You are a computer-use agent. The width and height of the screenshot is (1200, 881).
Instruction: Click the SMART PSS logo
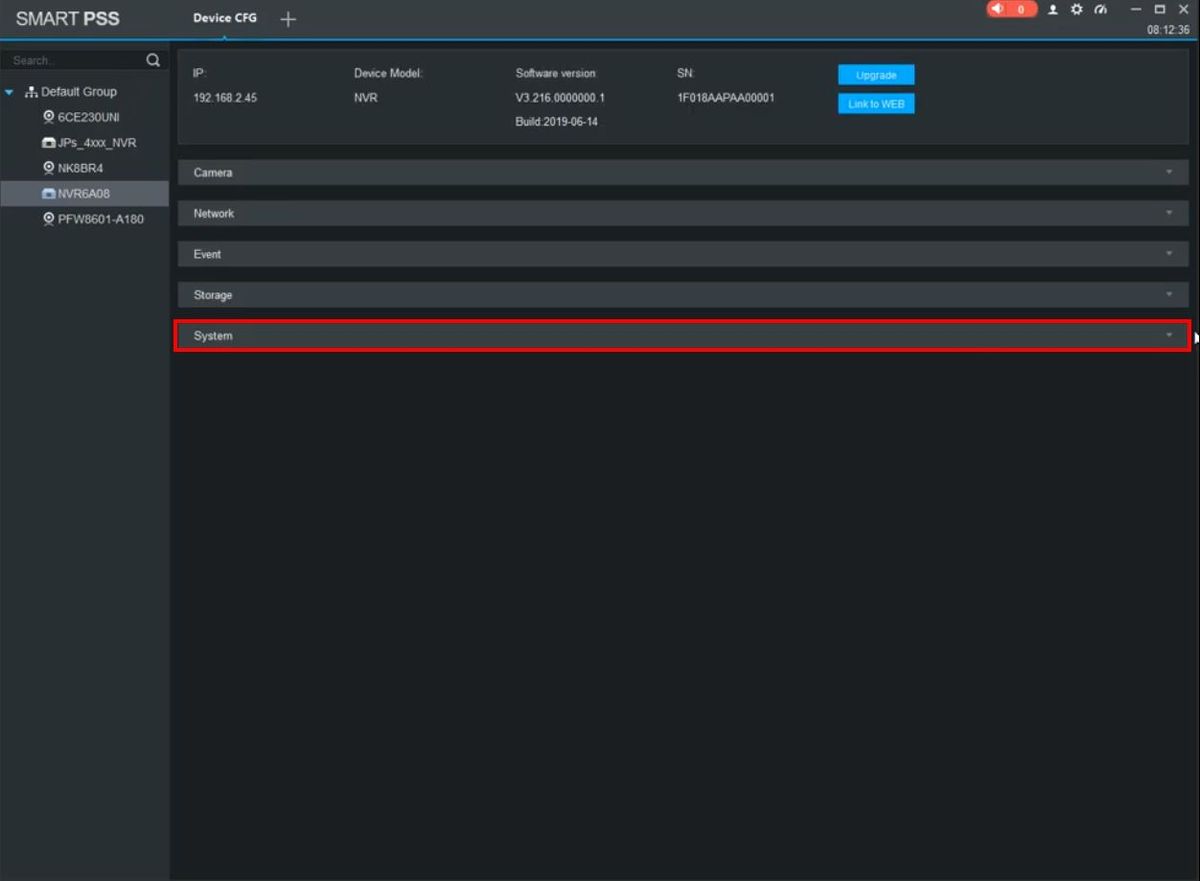[67, 19]
